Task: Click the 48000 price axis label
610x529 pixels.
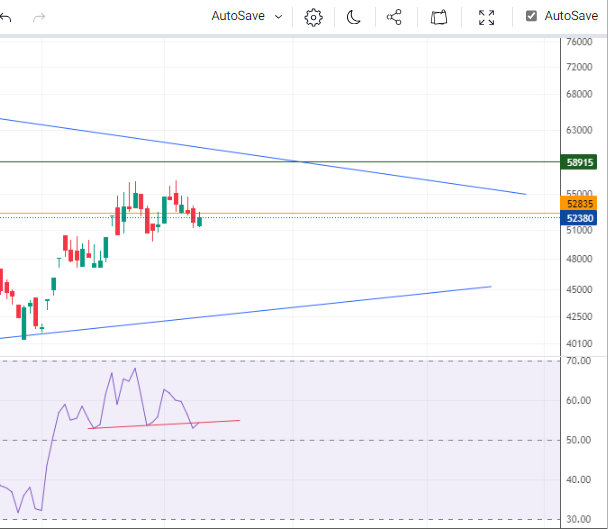Action: (579, 259)
